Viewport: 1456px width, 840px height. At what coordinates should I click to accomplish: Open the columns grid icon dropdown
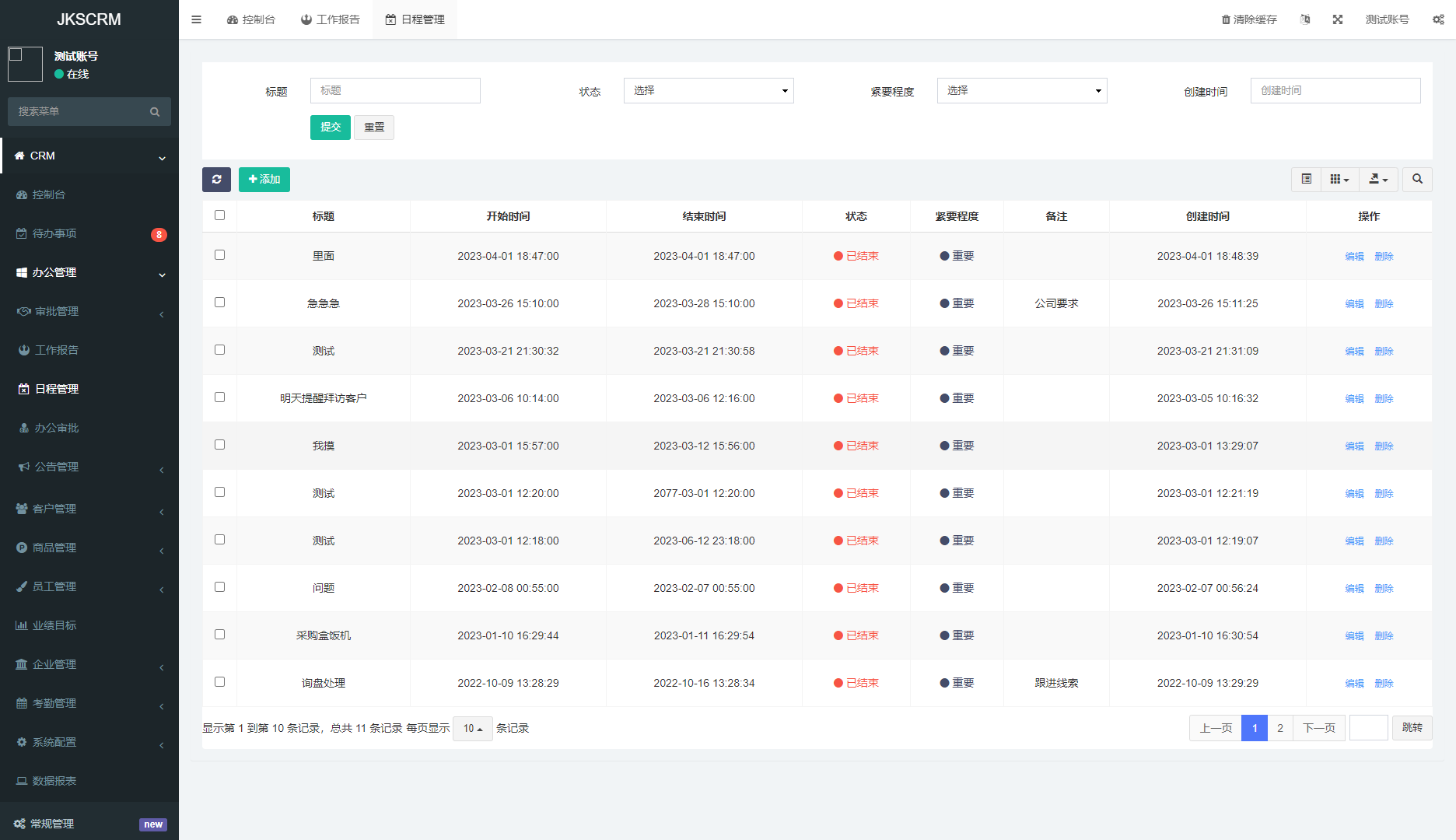(1339, 180)
